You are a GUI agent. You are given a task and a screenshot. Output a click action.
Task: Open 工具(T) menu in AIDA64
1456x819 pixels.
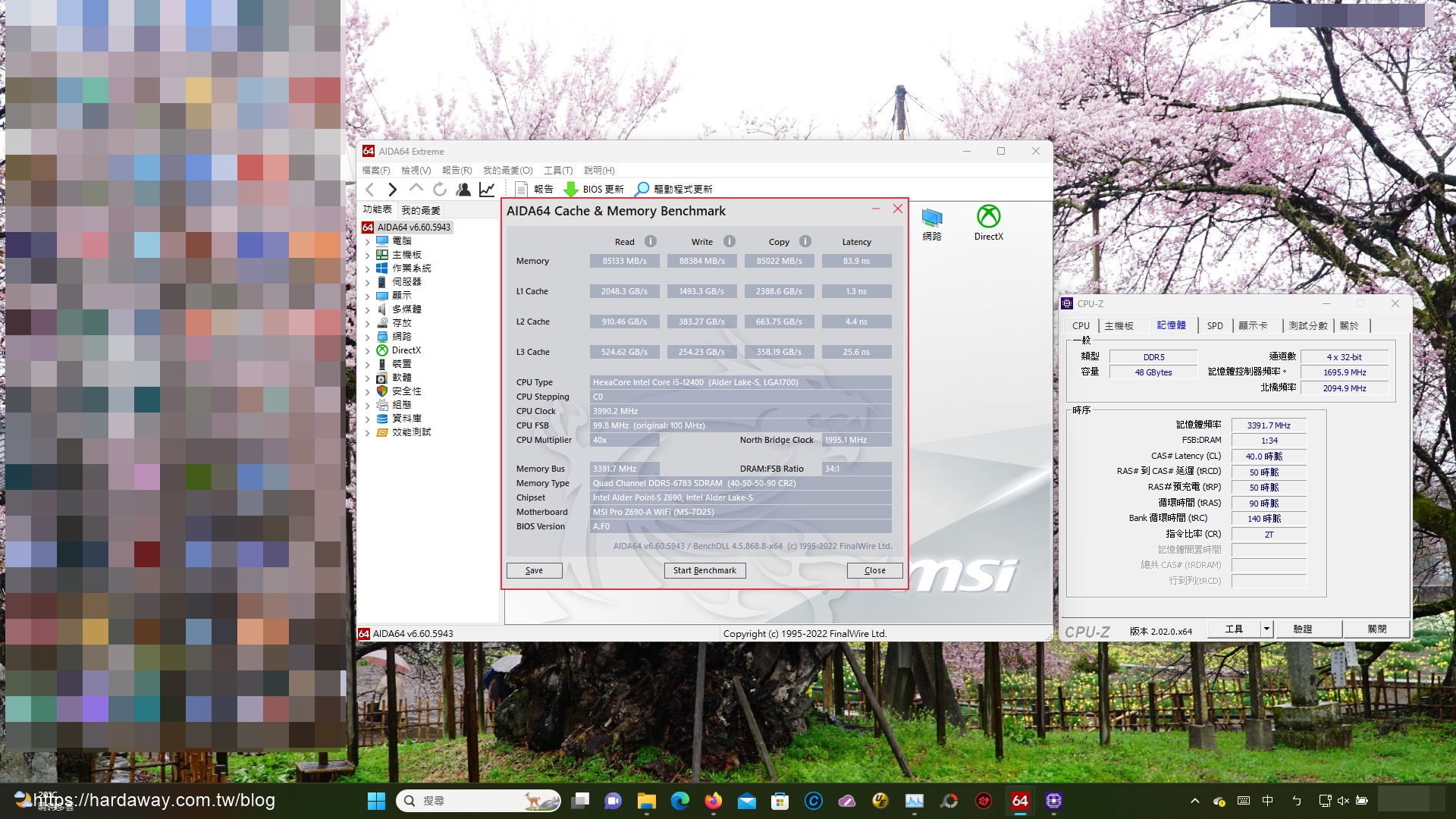pos(558,171)
